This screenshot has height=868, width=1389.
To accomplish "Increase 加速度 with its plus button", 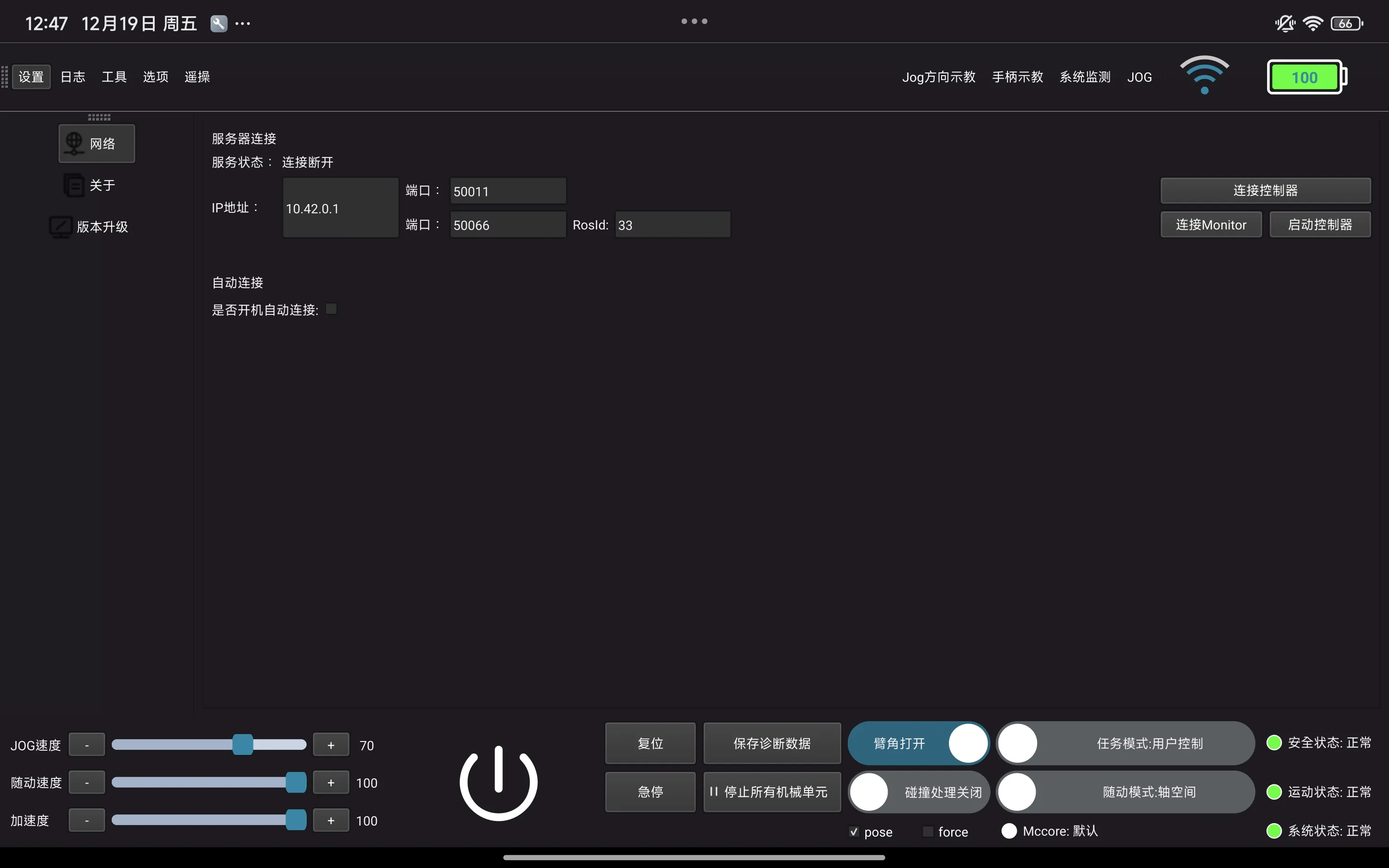I will 331,820.
